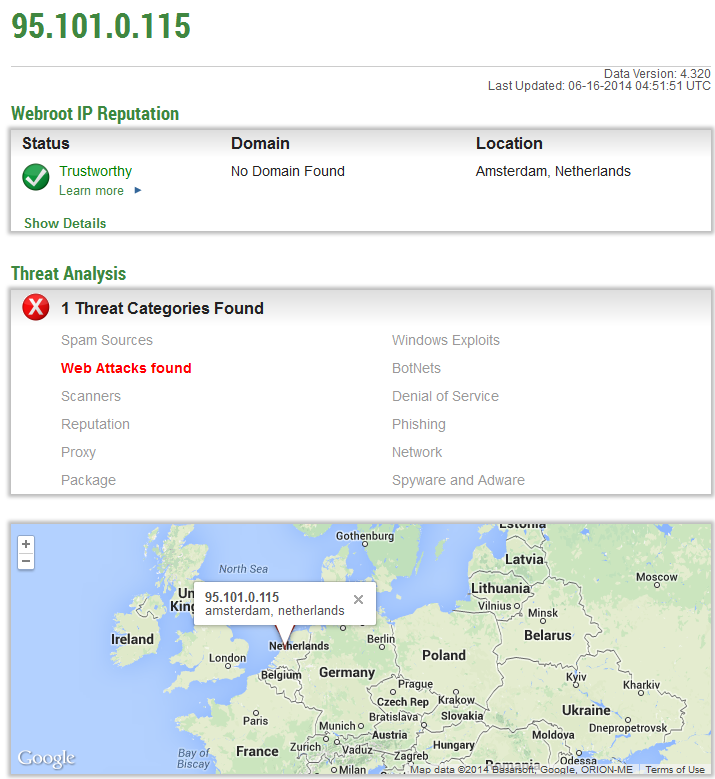Open map Terms of Use

point(675,770)
